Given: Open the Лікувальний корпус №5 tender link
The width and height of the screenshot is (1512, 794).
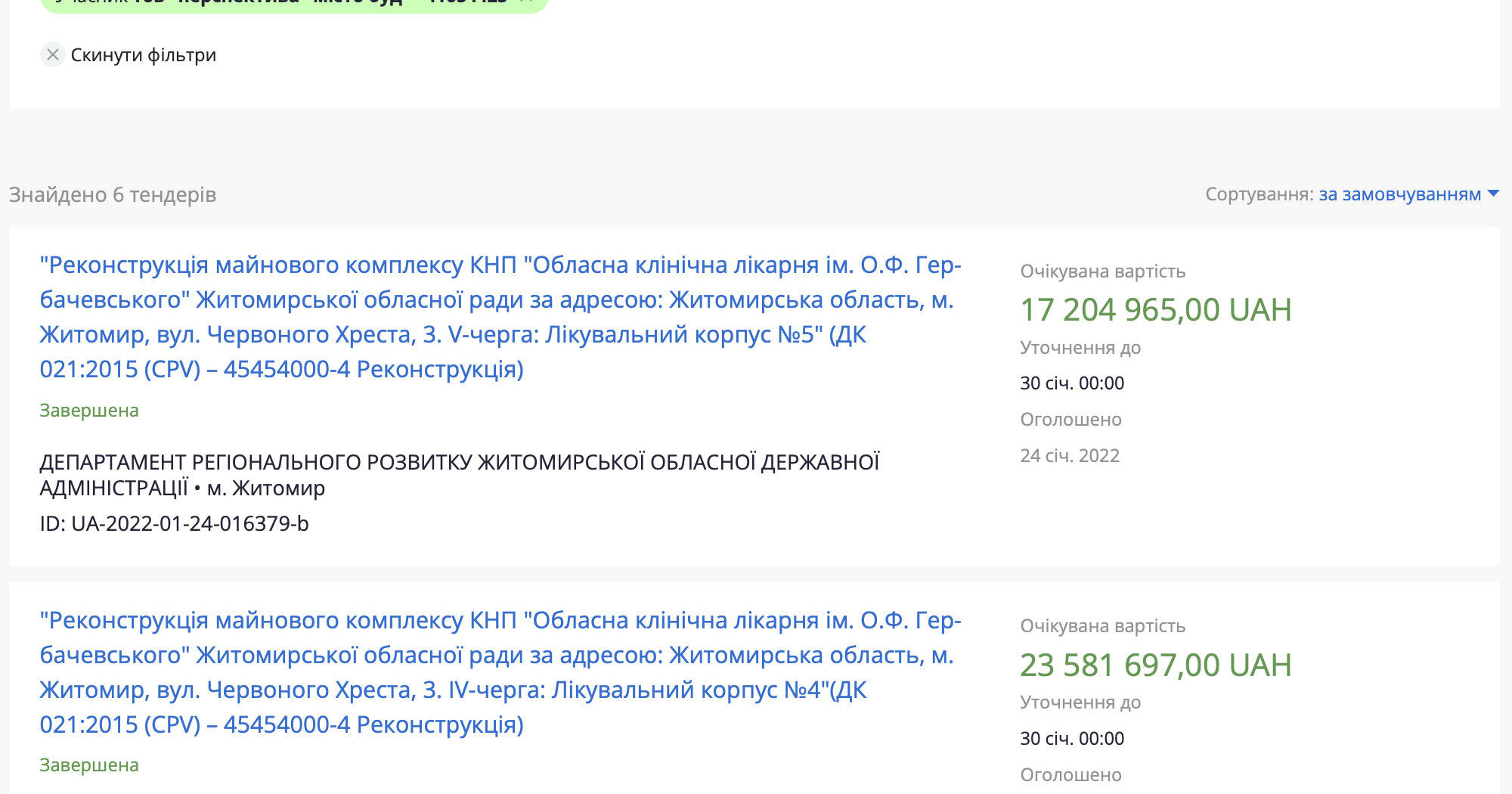Looking at the screenshot, I should [500, 317].
